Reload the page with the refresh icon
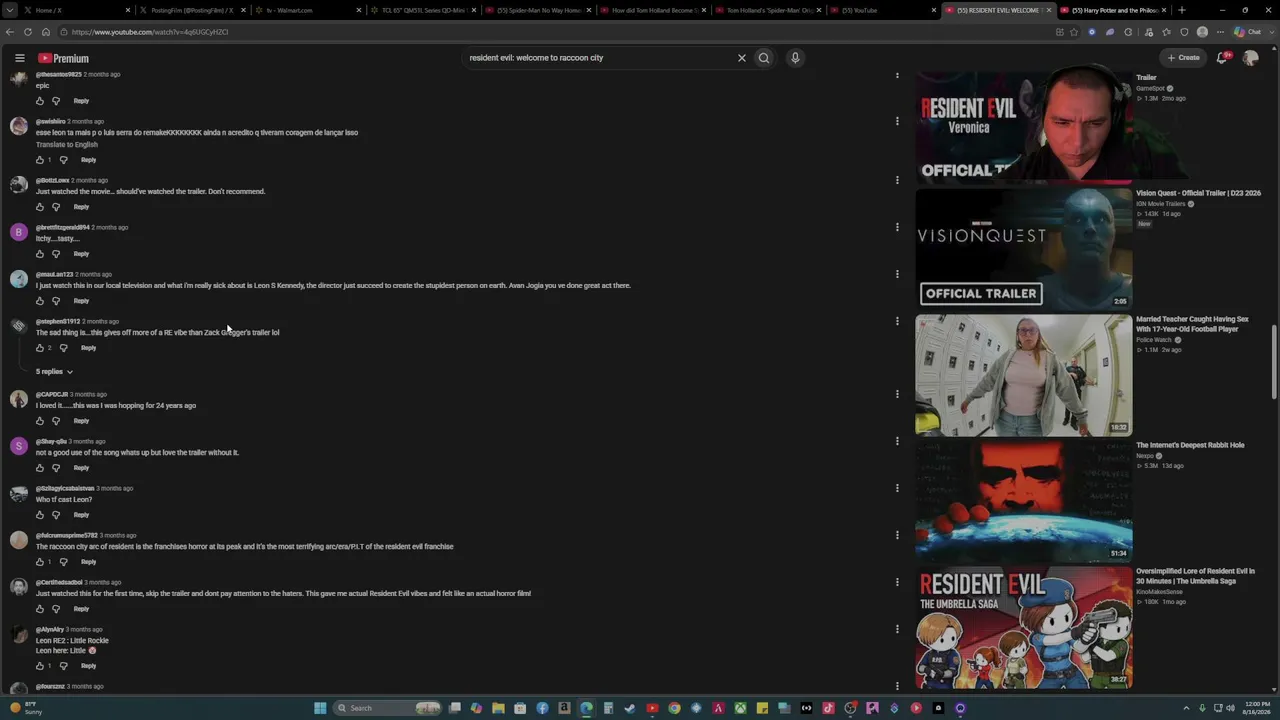1280x720 pixels. click(28, 32)
